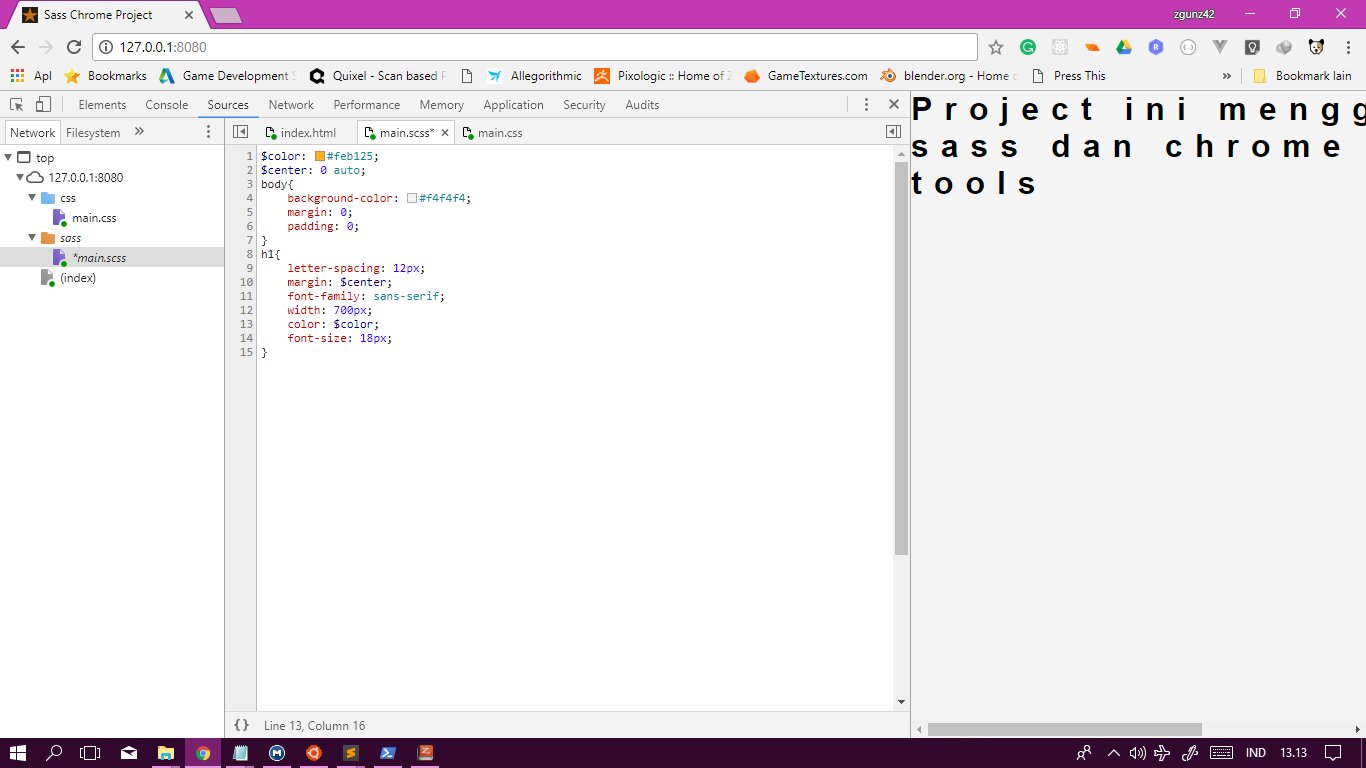Switch to the Elements panel
This screenshot has height=768, width=1366.
click(x=102, y=104)
